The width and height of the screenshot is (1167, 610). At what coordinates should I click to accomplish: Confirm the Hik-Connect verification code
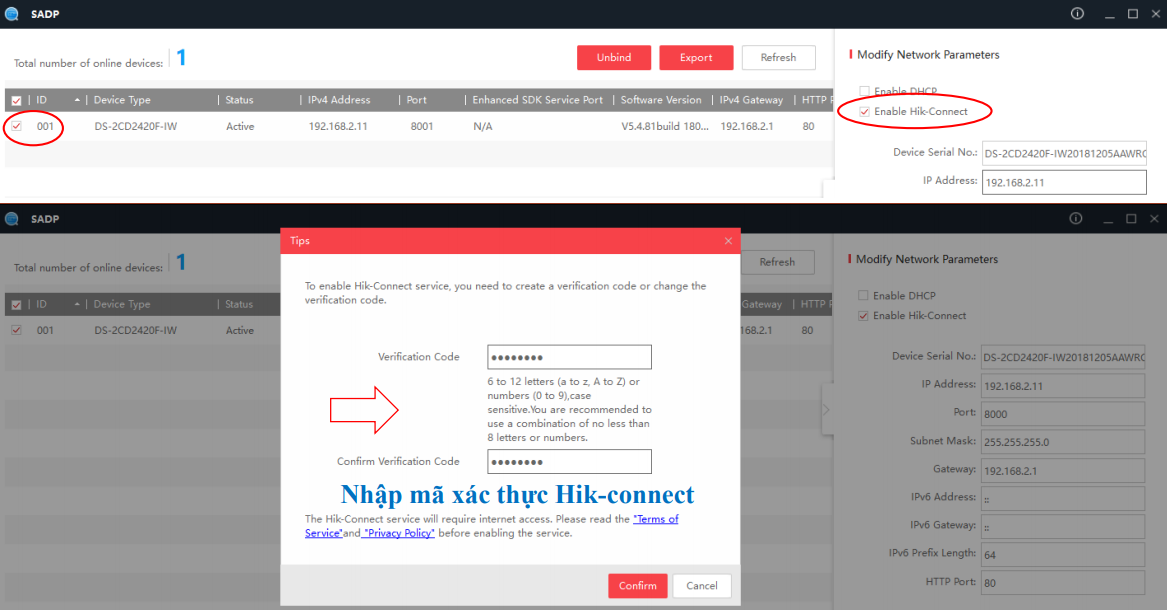tap(637, 586)
